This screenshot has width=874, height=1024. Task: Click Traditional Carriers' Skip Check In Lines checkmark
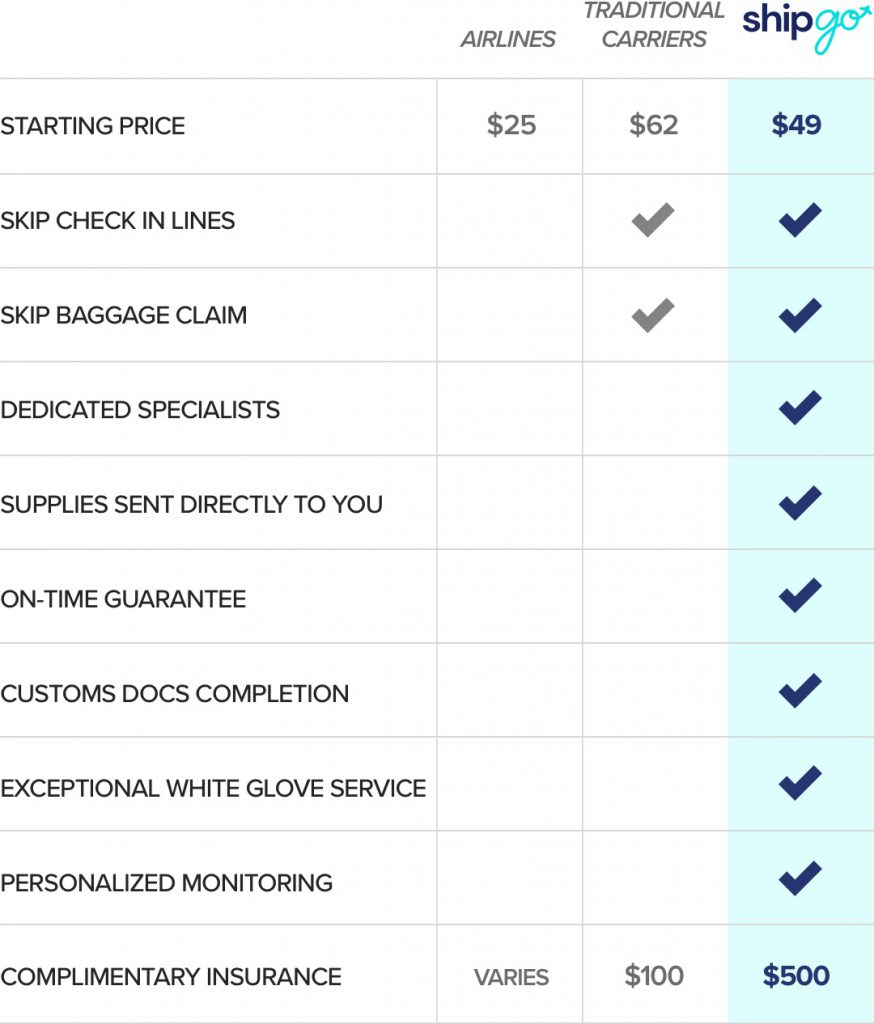coord(653,220)
